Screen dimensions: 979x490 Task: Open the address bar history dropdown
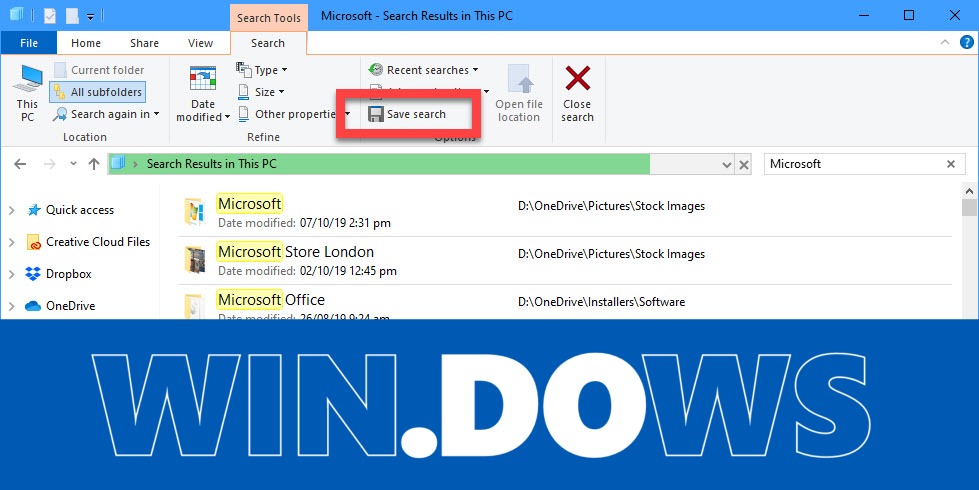[726, 165]
